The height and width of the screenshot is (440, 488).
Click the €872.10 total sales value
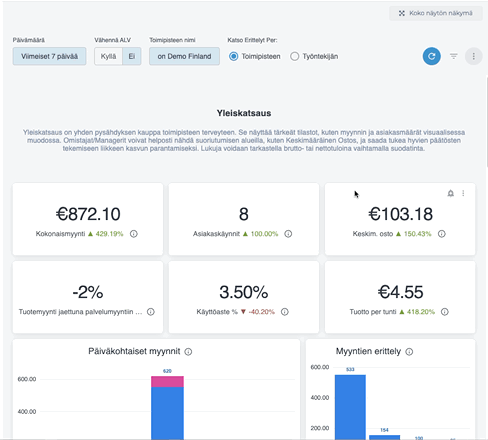pyautogui.click(x=88, y=214)
